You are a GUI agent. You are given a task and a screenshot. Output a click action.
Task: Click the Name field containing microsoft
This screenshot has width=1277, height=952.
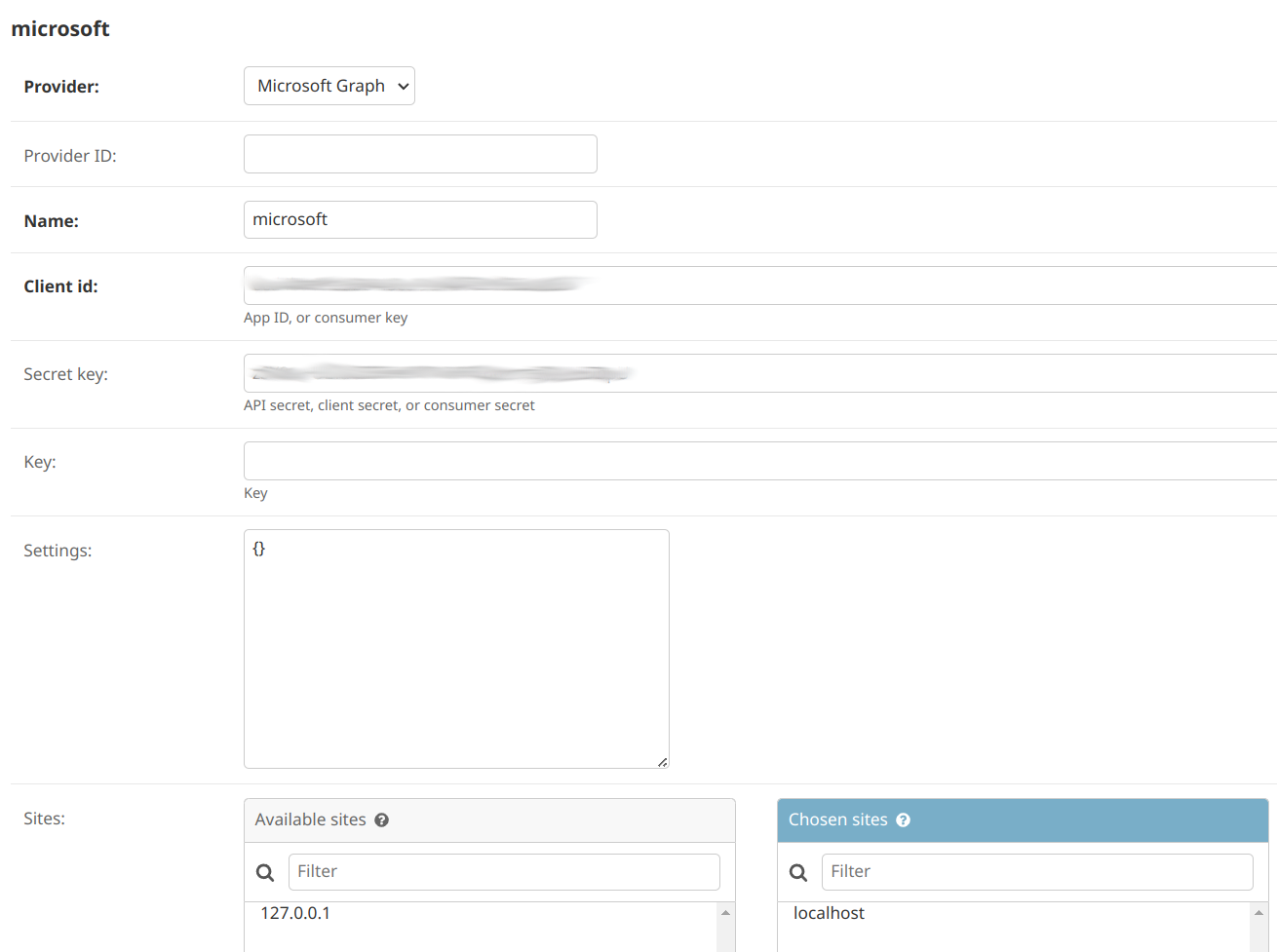pos(420,219)
